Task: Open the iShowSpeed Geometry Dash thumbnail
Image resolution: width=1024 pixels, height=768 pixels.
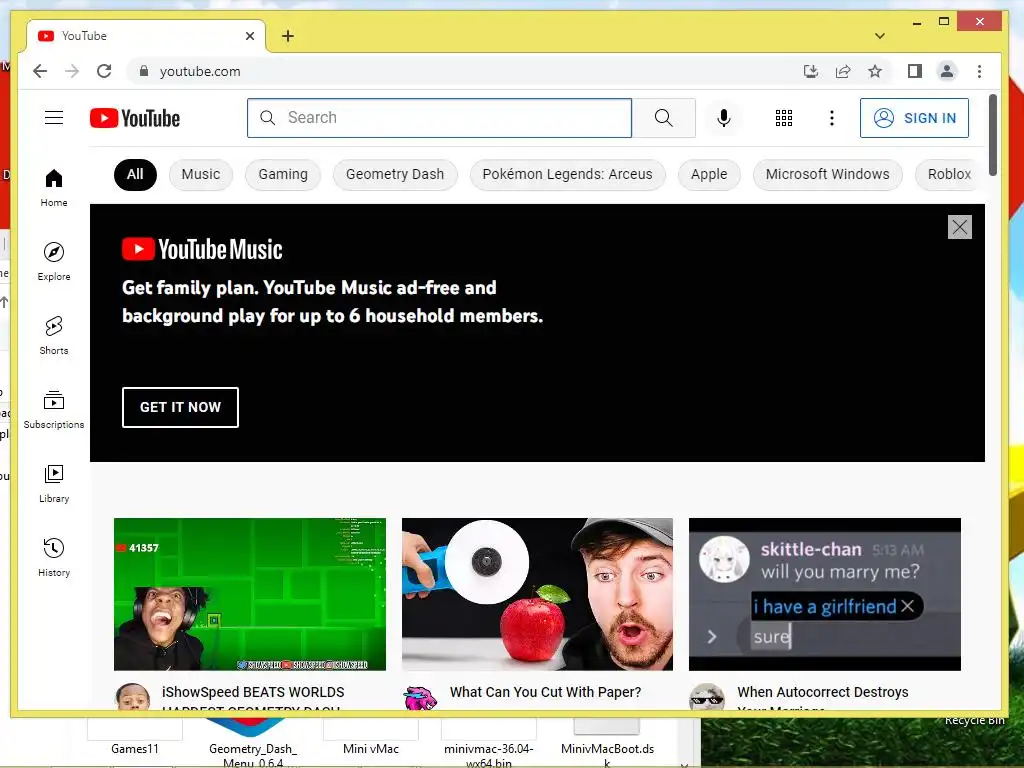Action: pos(249,594)
